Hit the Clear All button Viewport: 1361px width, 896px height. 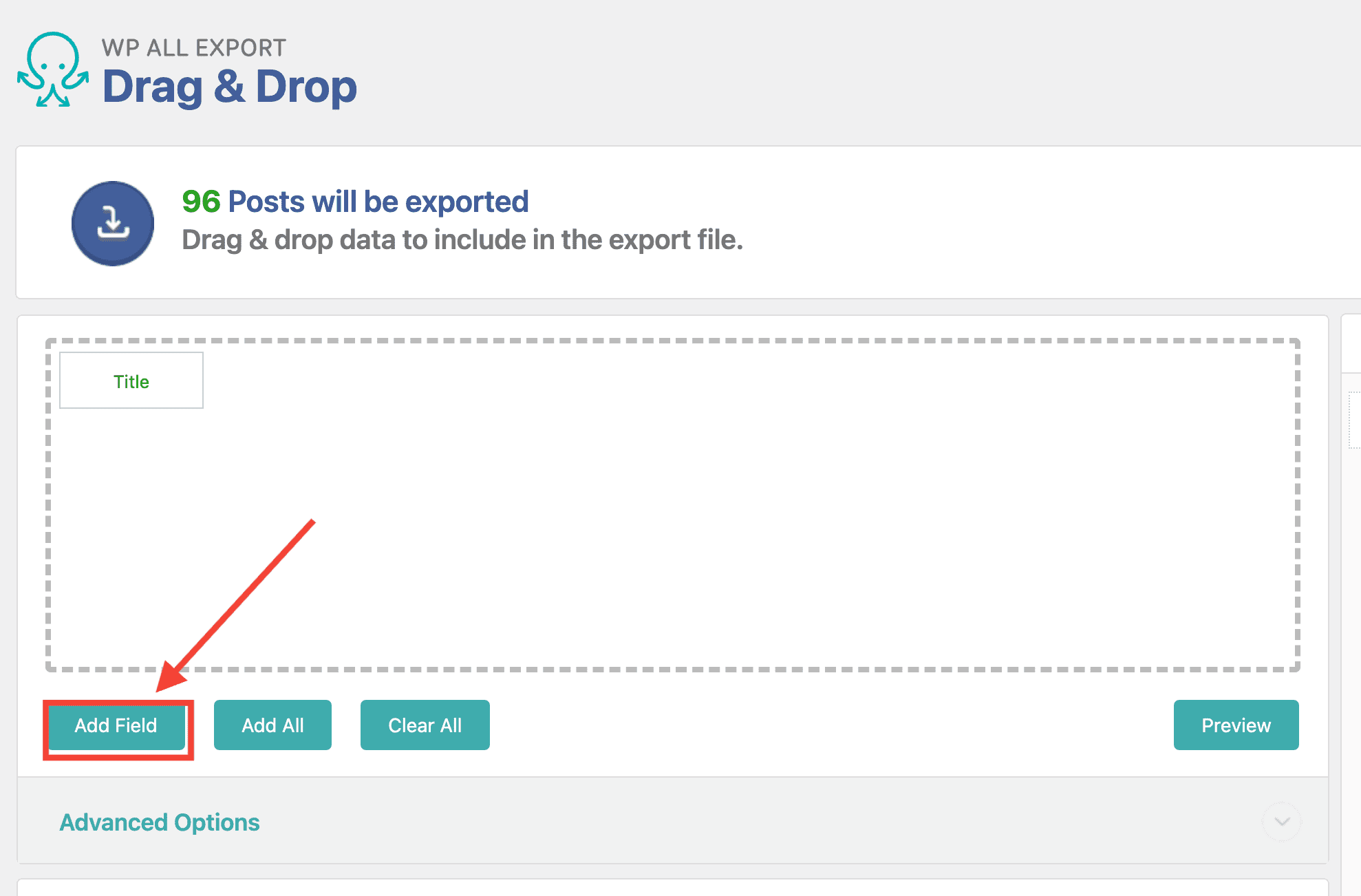[425, 725]
